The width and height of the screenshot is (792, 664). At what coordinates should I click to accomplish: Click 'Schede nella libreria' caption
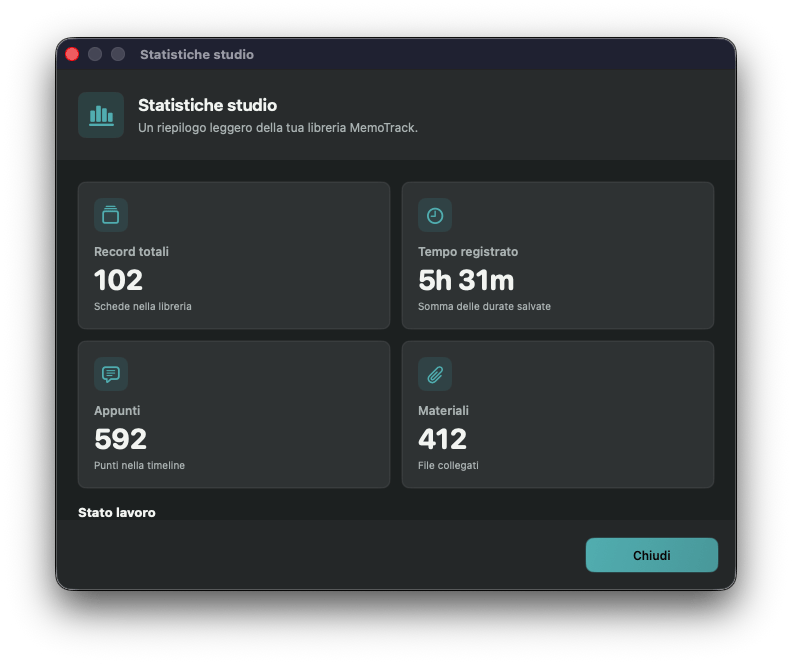(142, 307)
